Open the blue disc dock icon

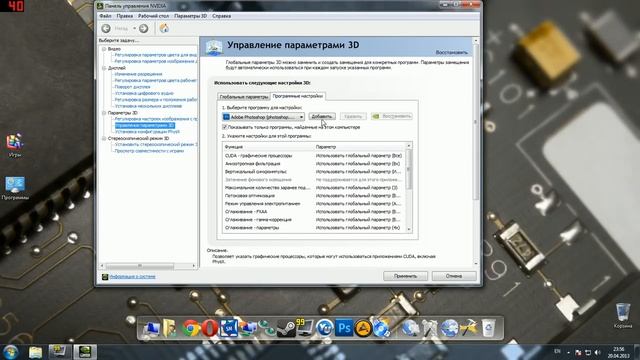(x=382, y=328)
